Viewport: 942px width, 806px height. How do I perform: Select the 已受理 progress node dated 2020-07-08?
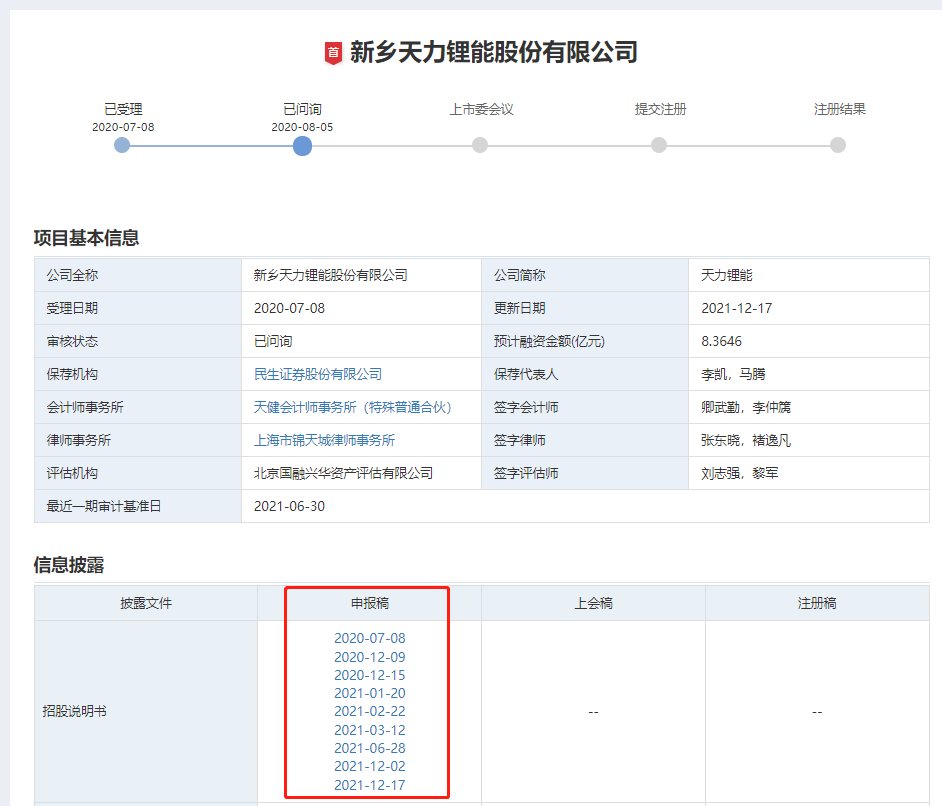point(122,145)
